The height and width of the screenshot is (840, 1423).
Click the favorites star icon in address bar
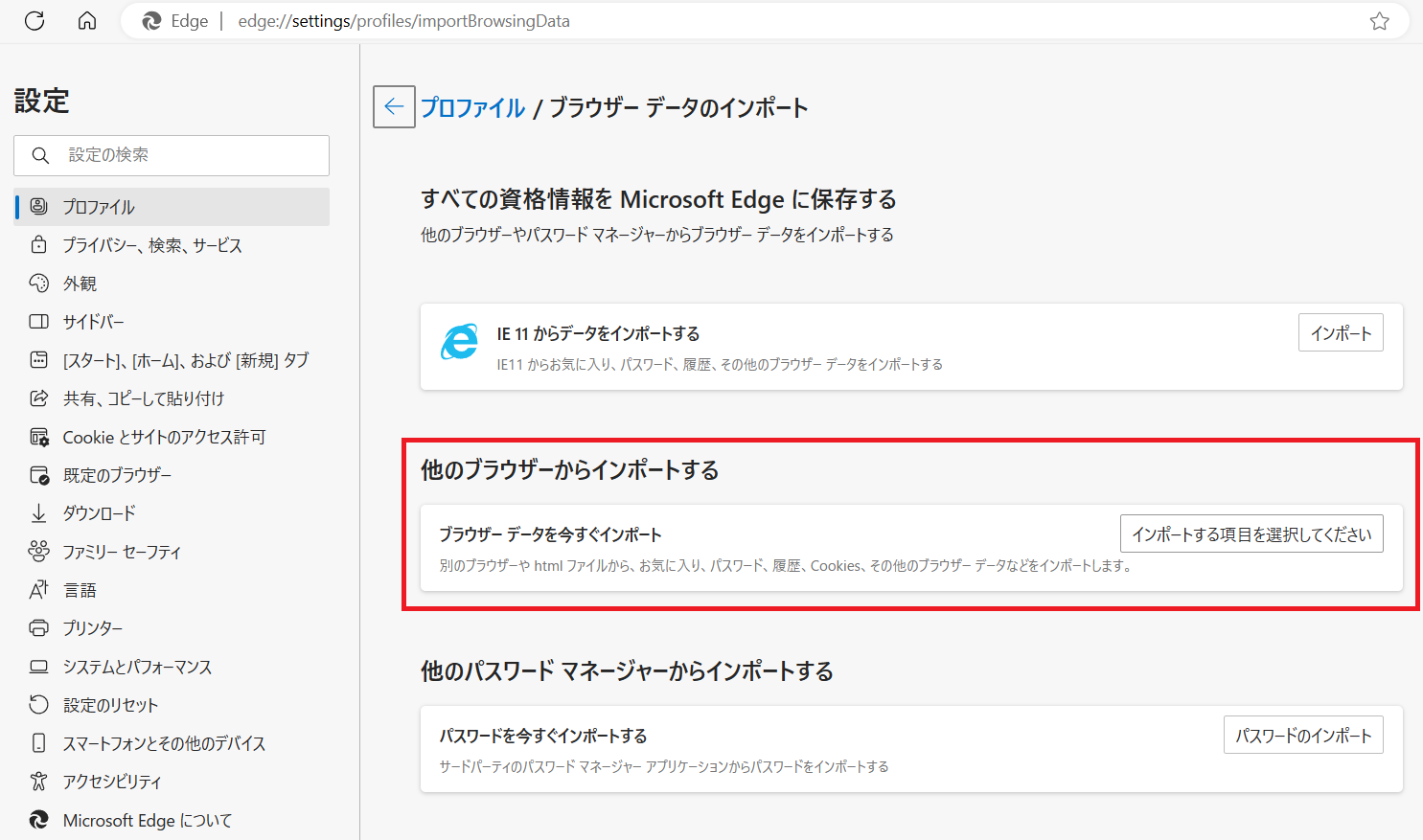(x=1379, y=21)
